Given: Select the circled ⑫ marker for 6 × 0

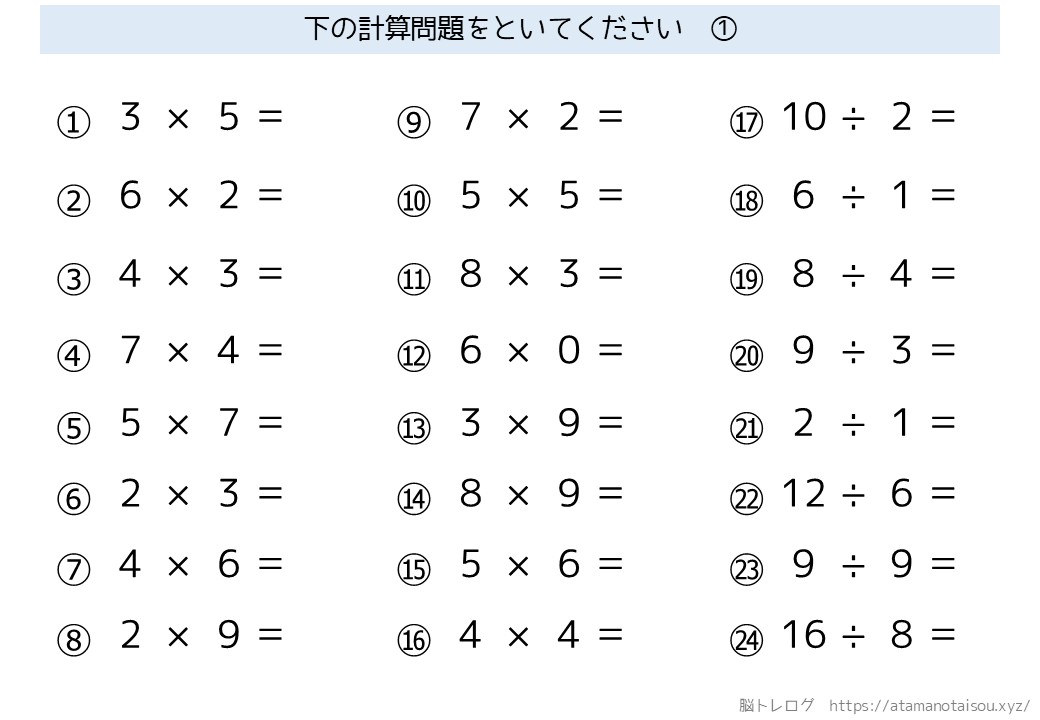Looking at the screenshot, I should tap(414, 356).
